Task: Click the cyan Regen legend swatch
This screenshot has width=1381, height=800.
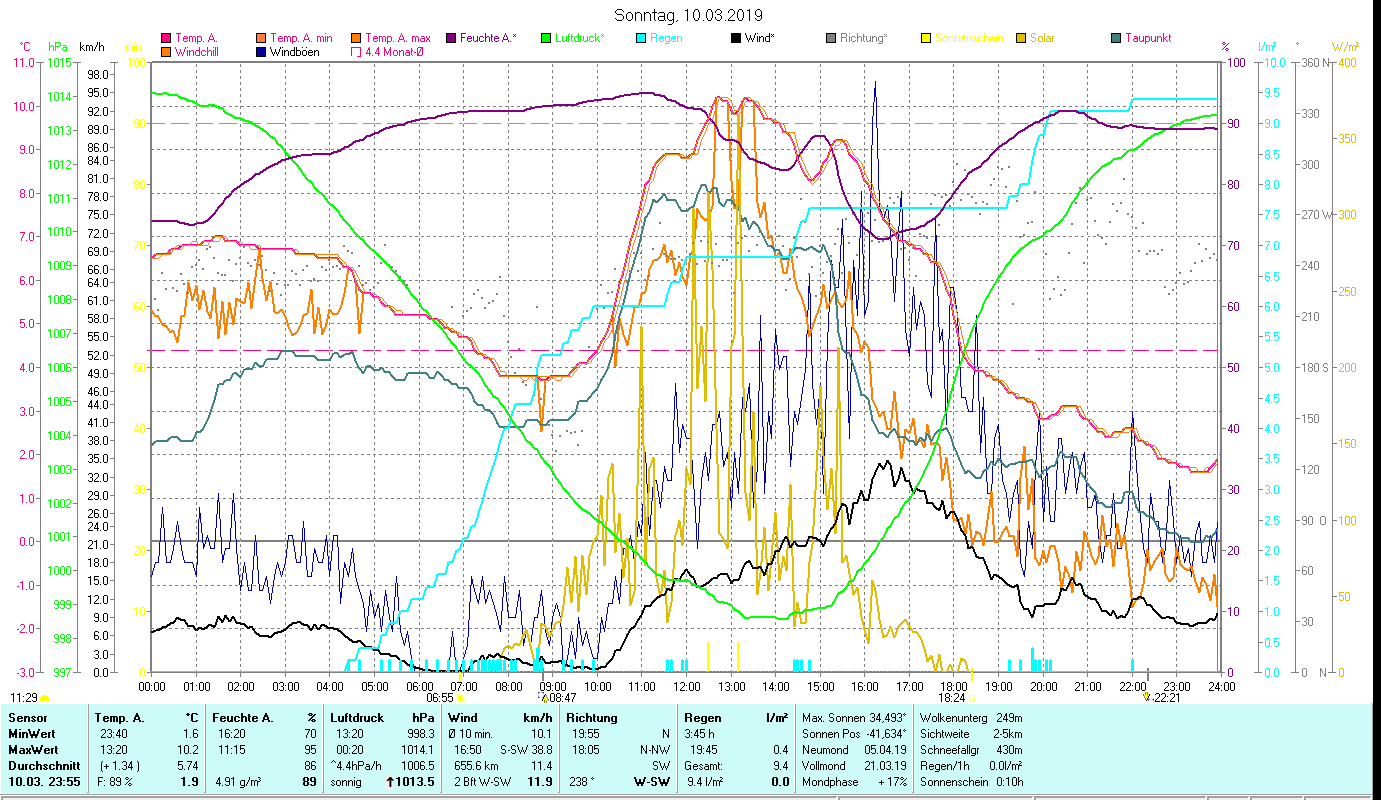Action: pos(641,38)
